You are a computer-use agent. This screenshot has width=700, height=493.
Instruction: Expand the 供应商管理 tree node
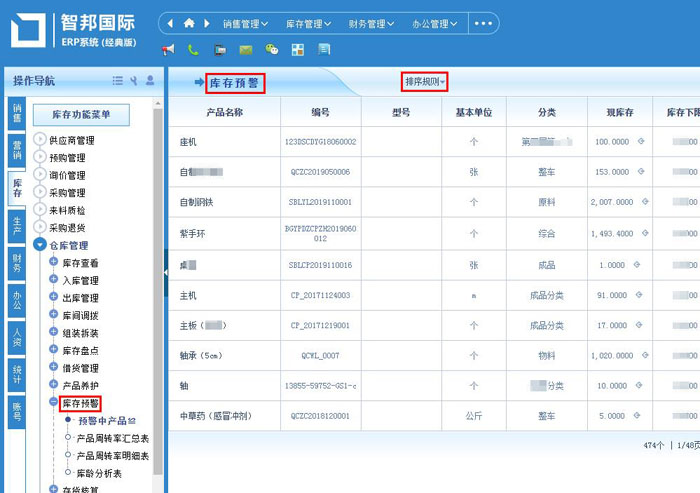(x=40, y=140)
